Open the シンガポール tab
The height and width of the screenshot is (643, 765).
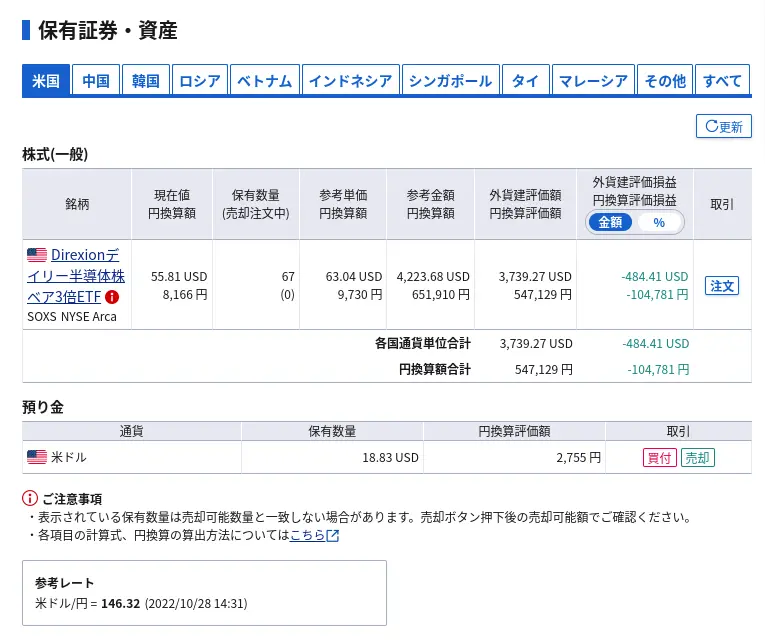450,80
